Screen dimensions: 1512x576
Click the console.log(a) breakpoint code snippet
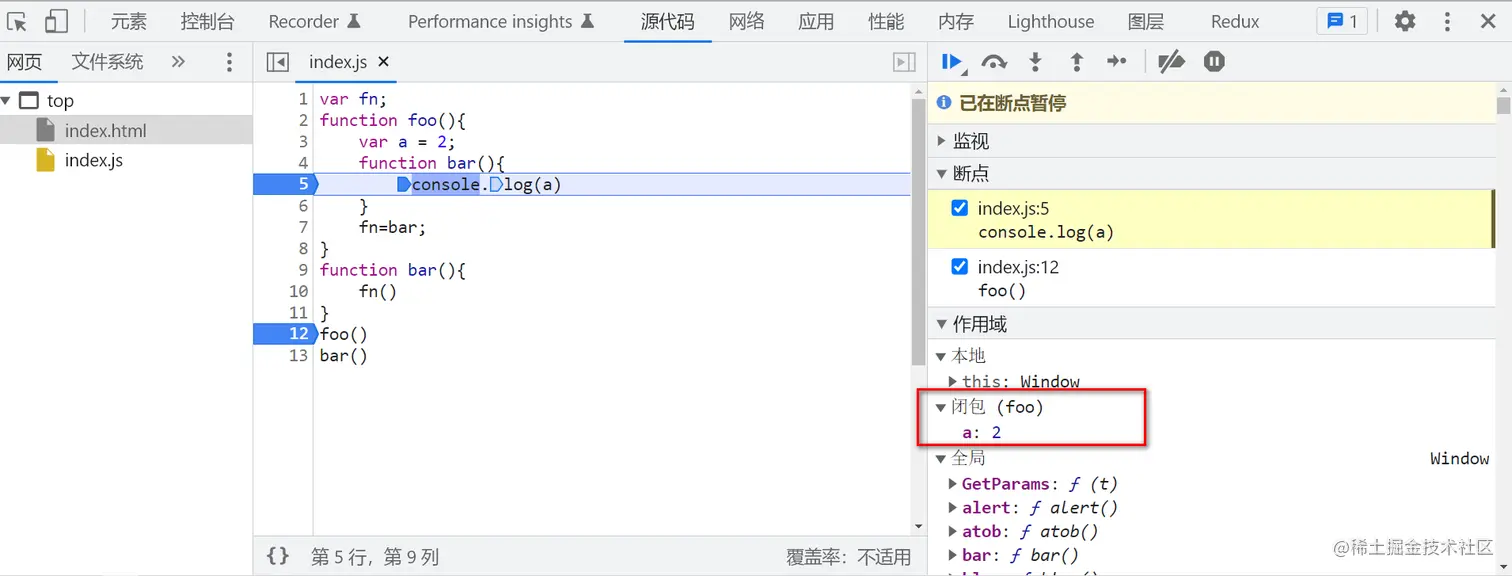(1046, 232)
